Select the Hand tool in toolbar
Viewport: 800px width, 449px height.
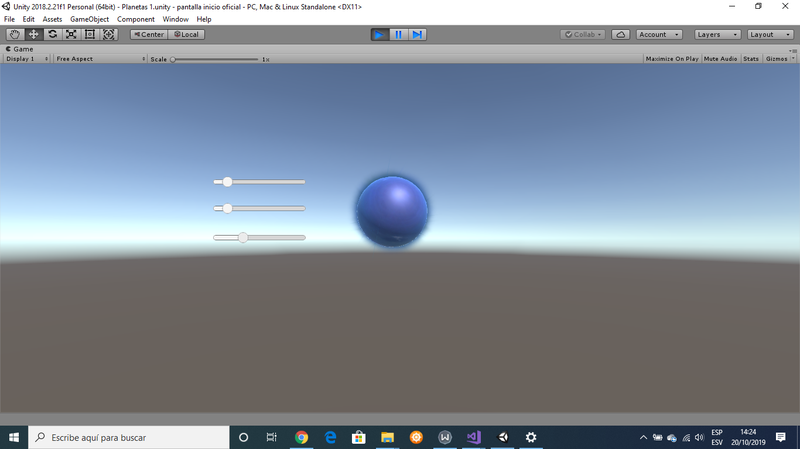[x=14, y=34]
